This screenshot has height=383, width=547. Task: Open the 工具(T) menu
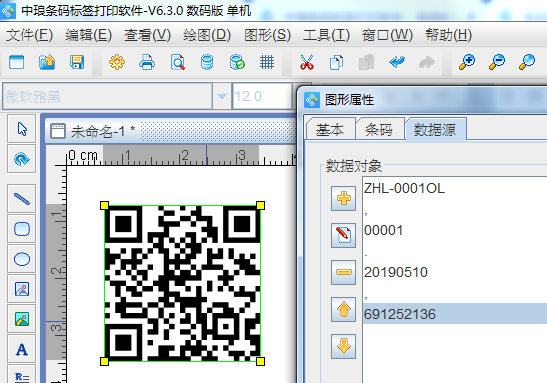click(x=326, y=35)
